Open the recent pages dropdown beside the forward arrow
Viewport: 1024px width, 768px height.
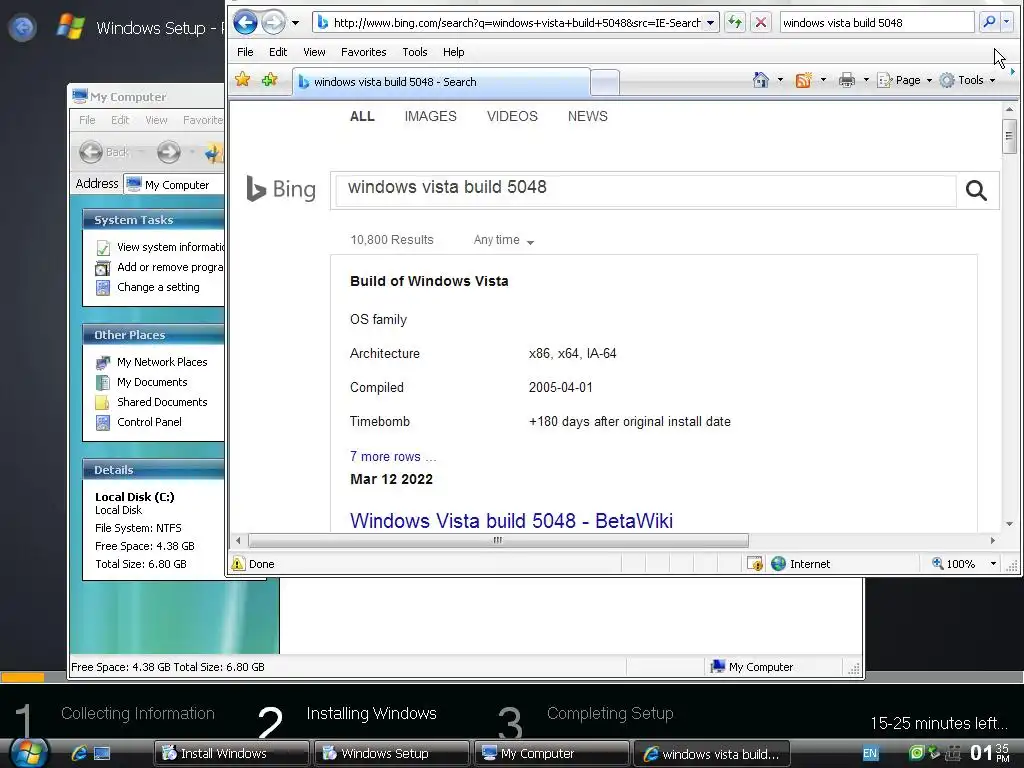coord(295,23)
